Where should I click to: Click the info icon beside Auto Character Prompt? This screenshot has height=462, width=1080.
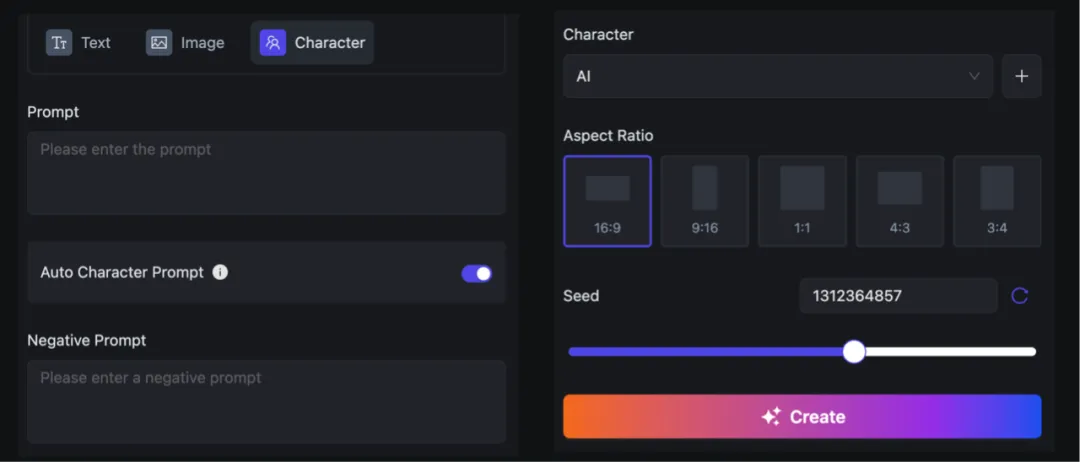point(220,272)
